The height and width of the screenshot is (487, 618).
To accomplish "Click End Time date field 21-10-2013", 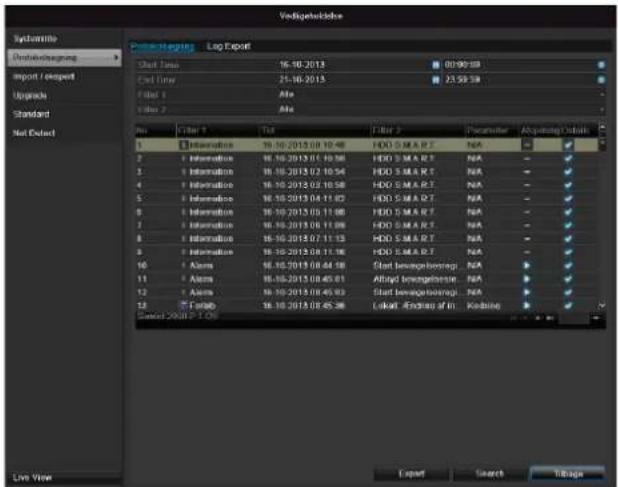I will (x=302, y=80).
